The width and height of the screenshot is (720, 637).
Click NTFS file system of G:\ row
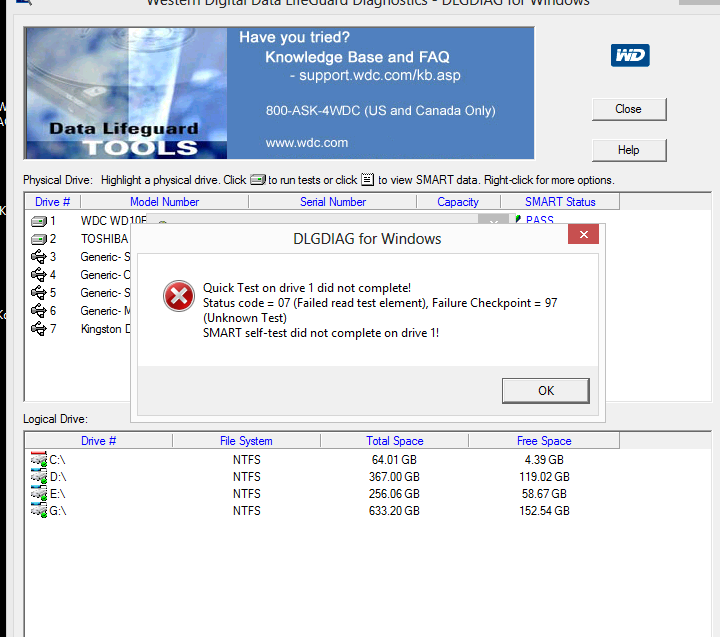tap(247, 511)
